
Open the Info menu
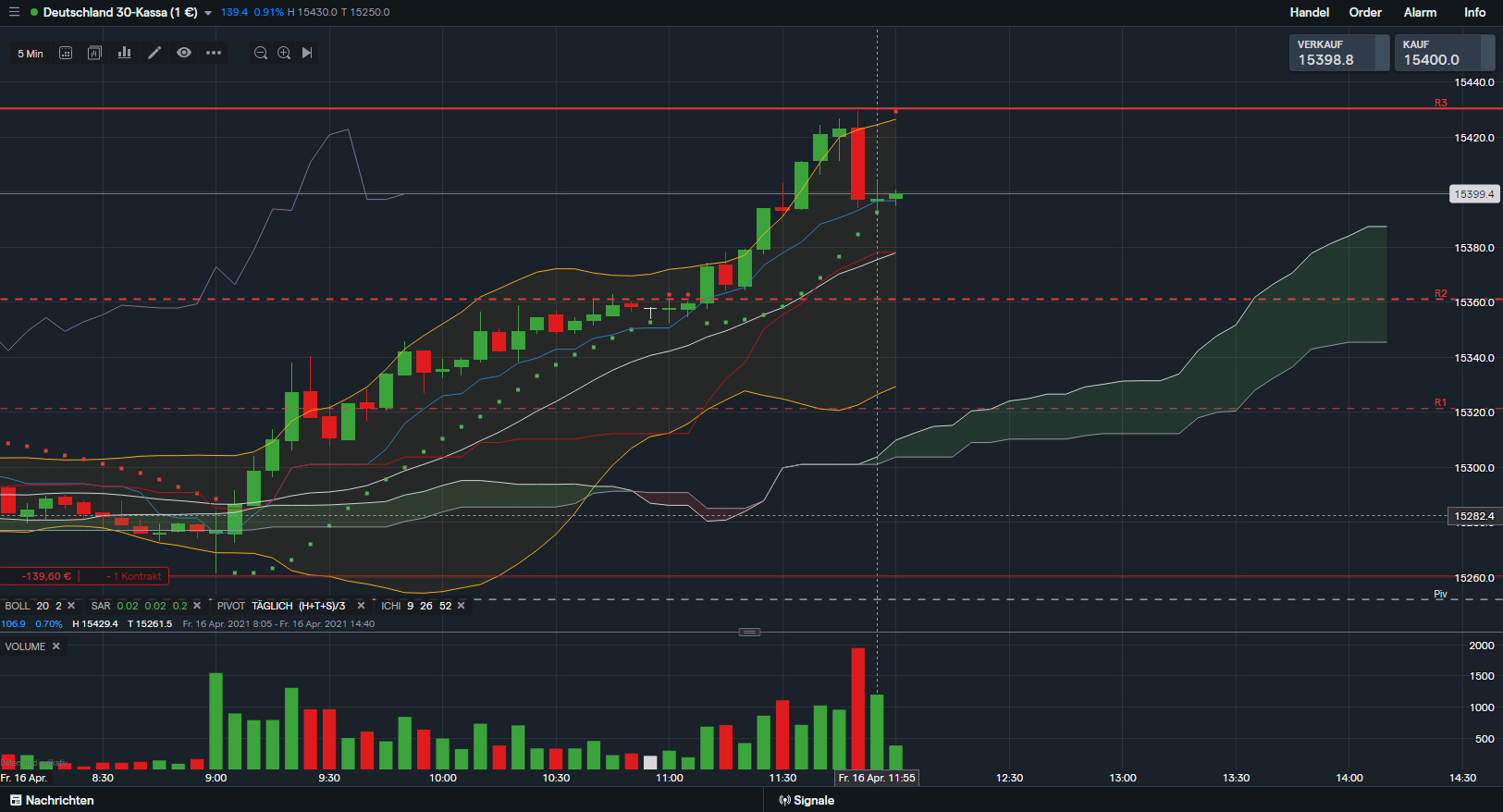[x=1474, y=12]
